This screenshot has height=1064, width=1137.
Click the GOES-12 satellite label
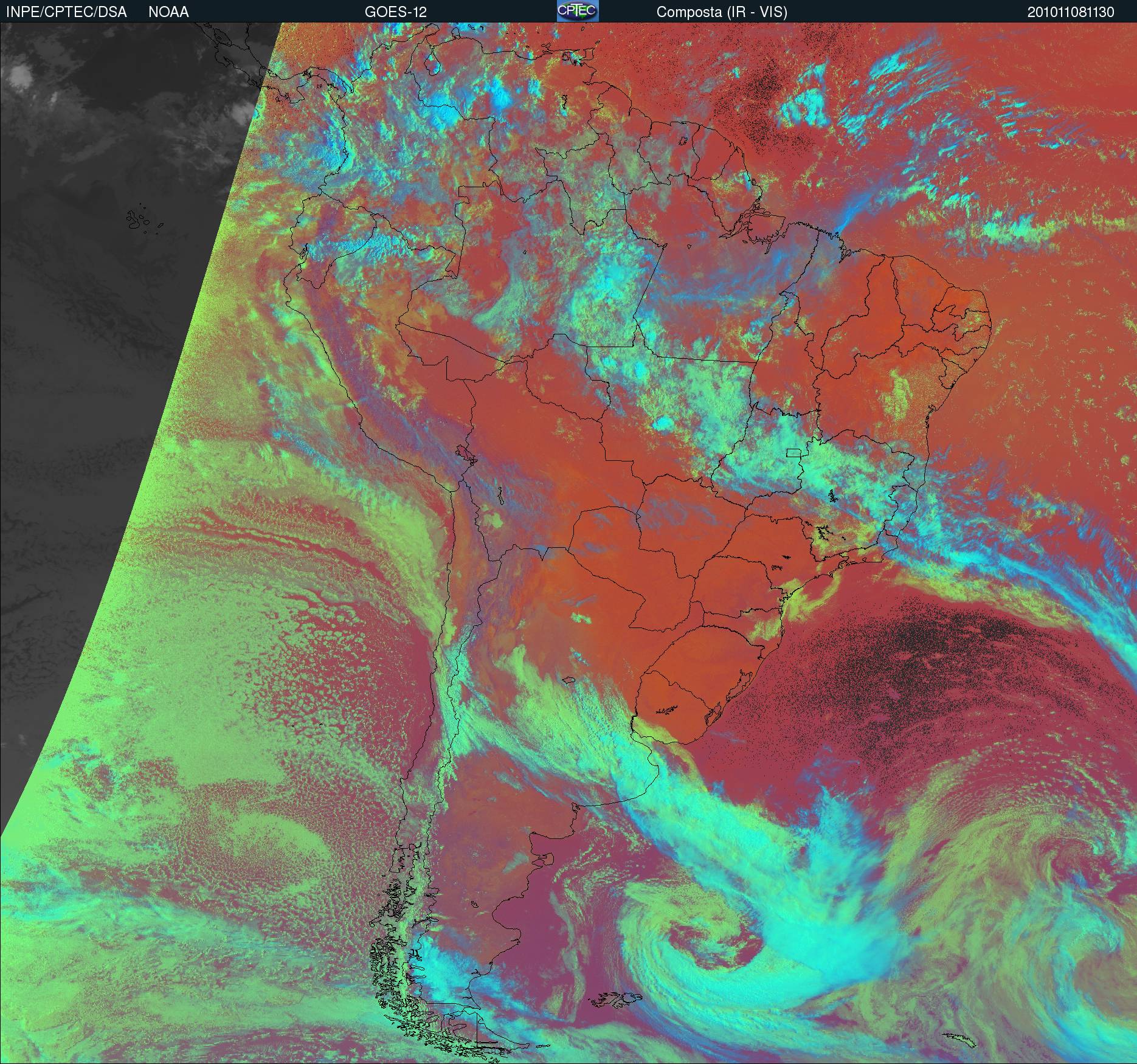(395, 12)
